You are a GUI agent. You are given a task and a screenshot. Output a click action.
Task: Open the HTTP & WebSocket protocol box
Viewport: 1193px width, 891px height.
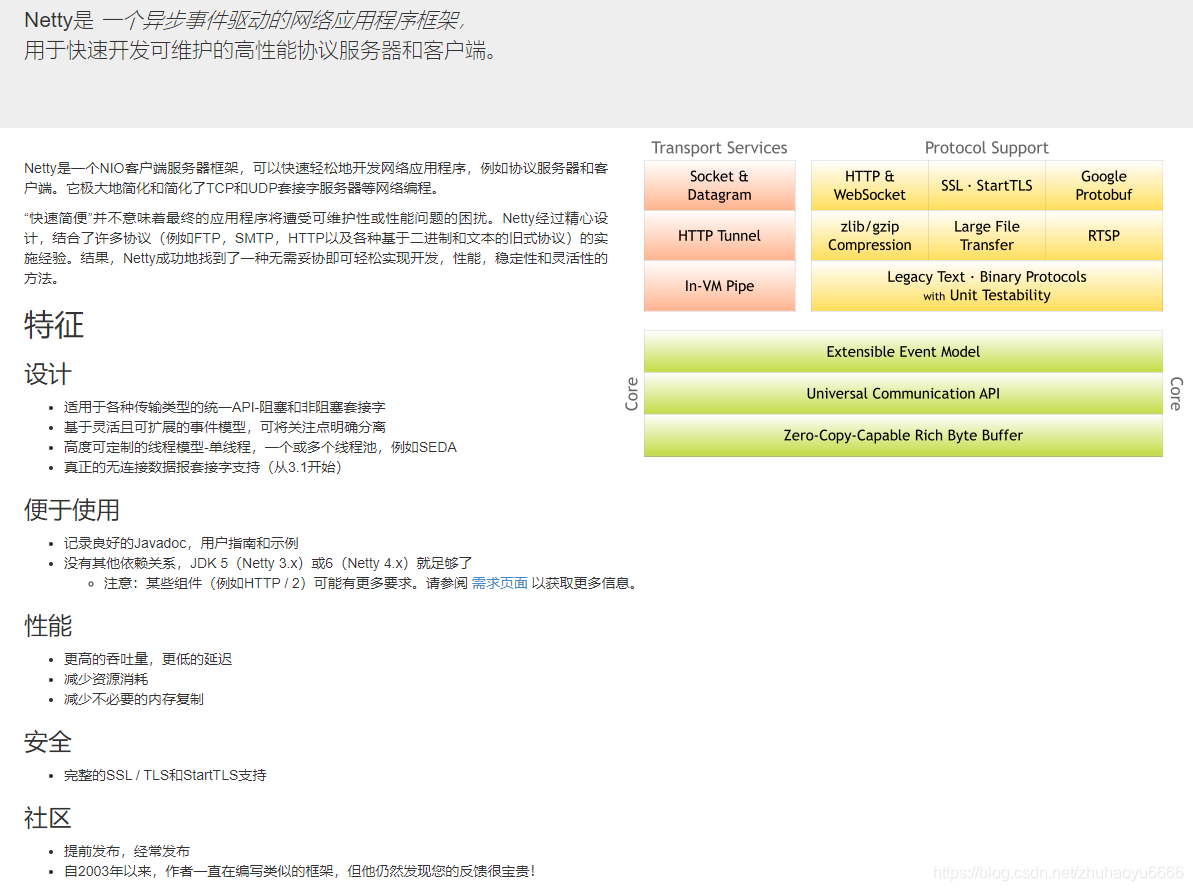tap(869, 185)
